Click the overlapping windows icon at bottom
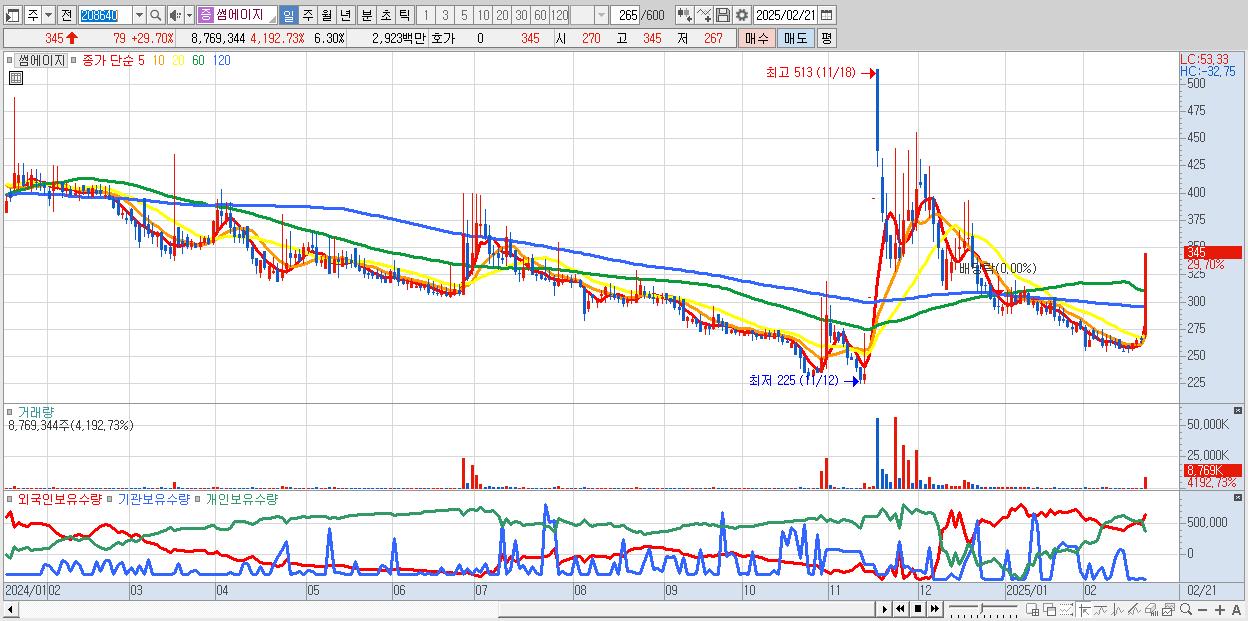 (x=1050, y=609)
